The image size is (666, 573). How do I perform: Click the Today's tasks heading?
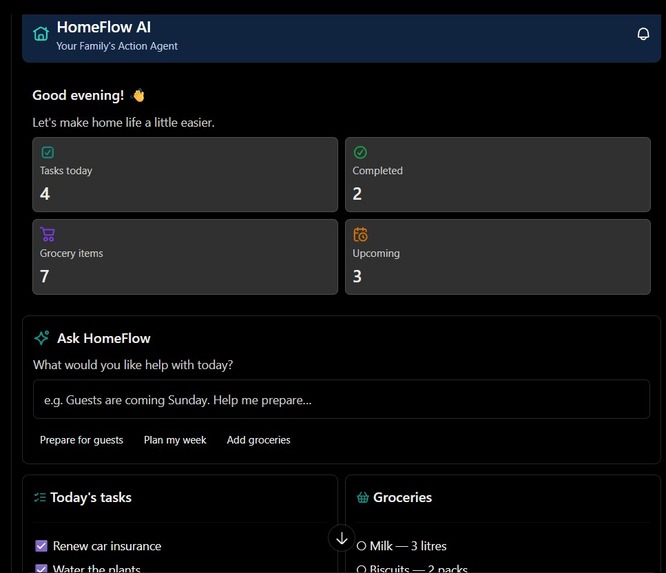pos(91,497)
